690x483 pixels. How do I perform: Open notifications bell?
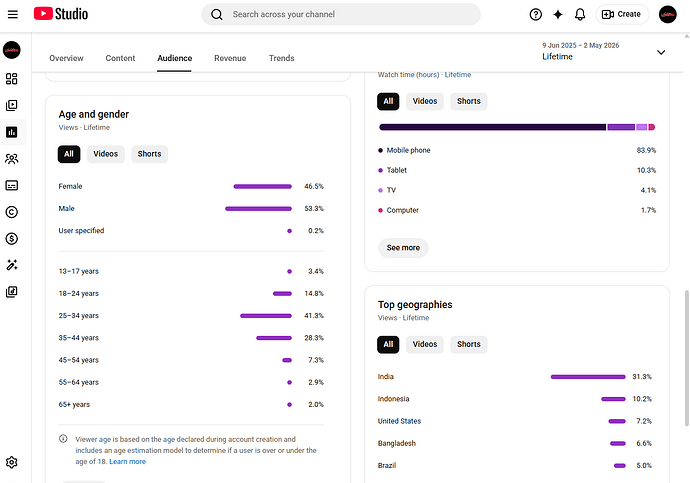[580, 15]
